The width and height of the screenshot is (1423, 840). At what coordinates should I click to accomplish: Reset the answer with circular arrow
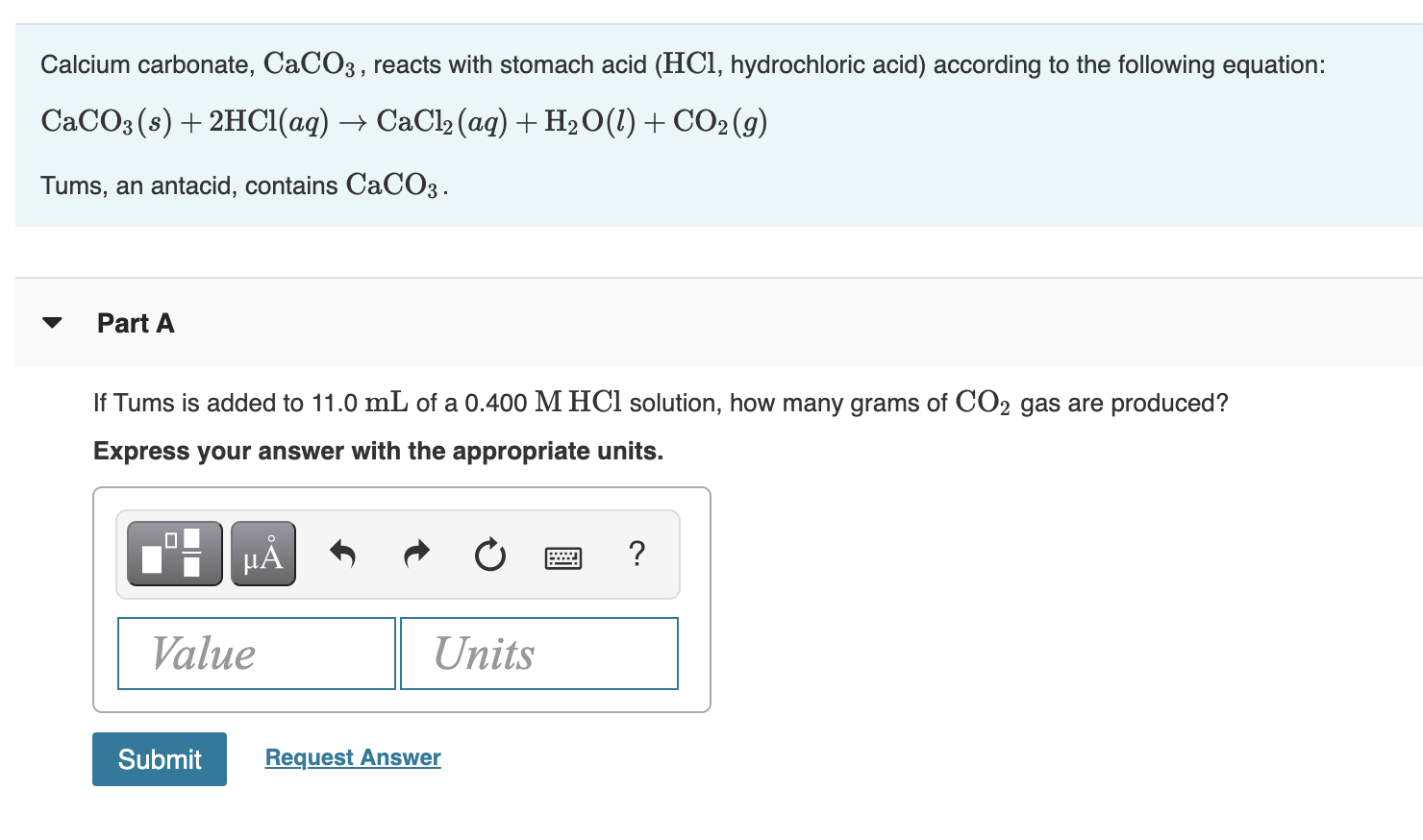click(489, 555)
